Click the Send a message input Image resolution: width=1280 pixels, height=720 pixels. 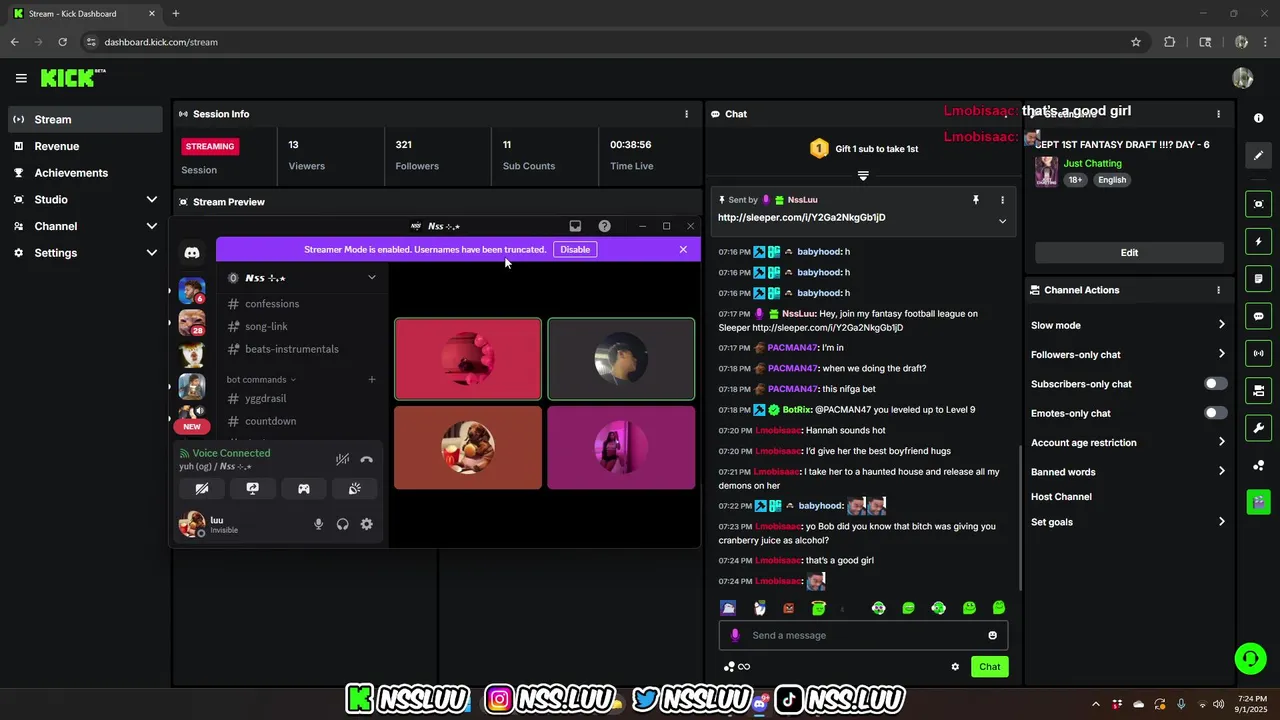pos(863,635)
